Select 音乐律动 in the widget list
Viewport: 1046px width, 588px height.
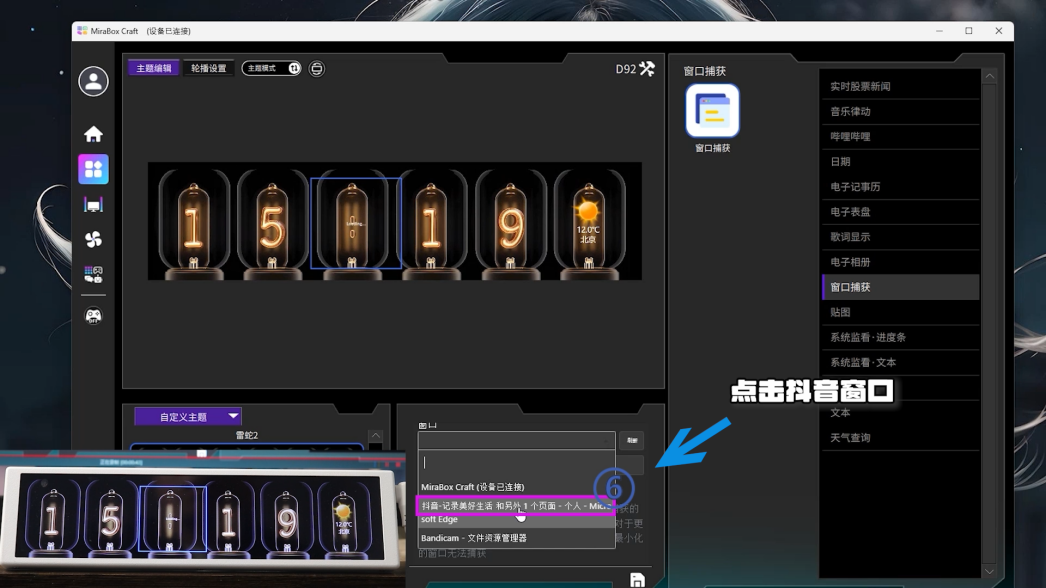[901, 111]
